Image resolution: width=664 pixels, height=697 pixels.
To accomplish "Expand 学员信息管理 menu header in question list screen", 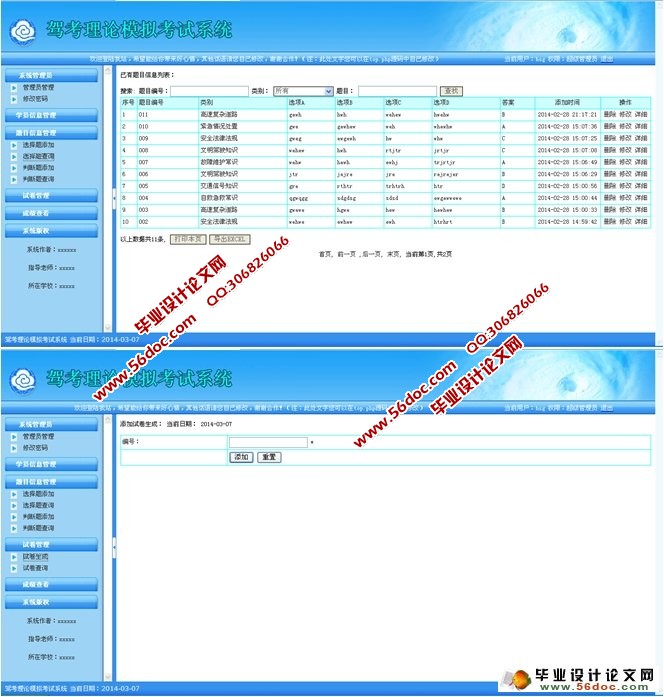I will tap(51, 116).
